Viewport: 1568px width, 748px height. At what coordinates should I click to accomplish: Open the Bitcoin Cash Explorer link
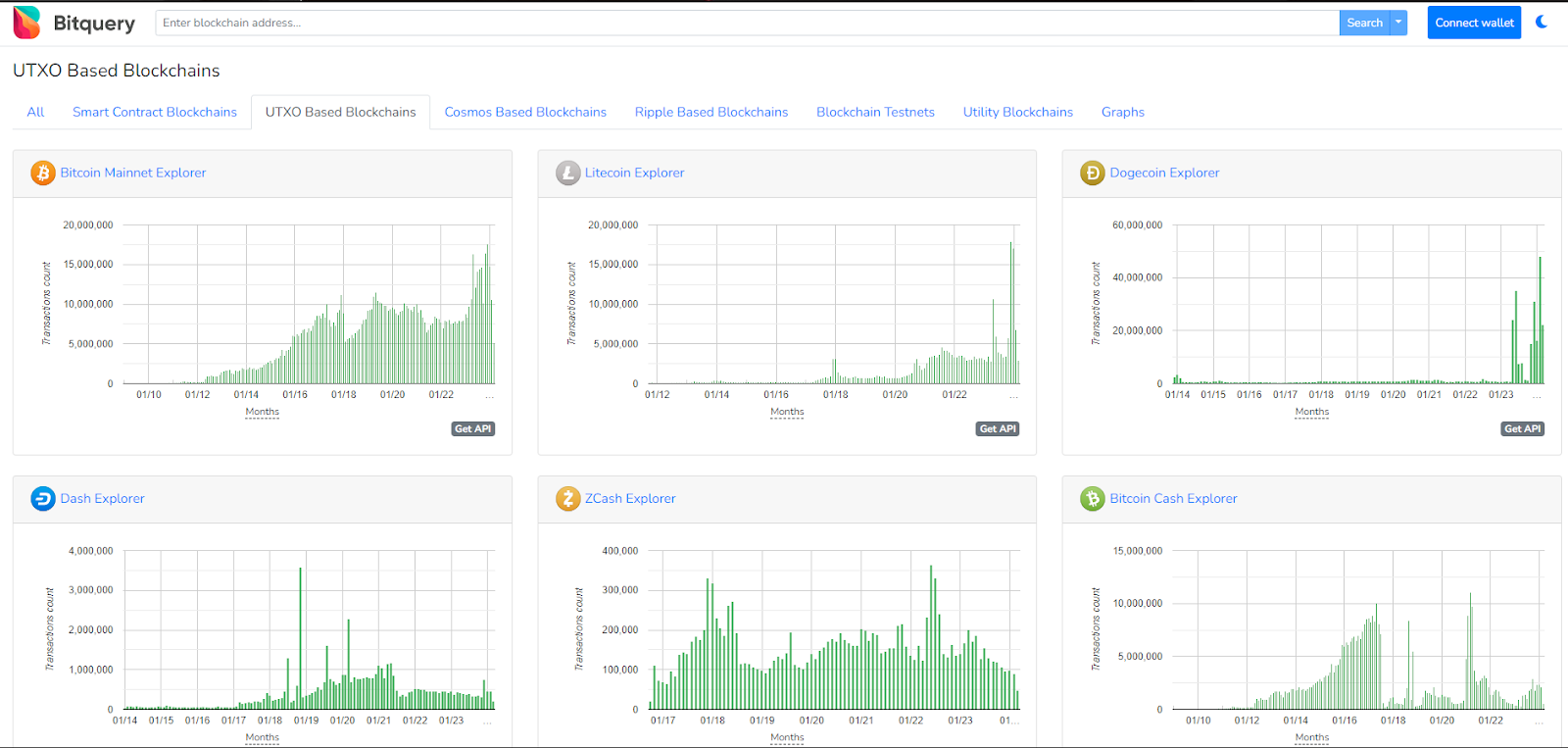[x=1173, y=498]
